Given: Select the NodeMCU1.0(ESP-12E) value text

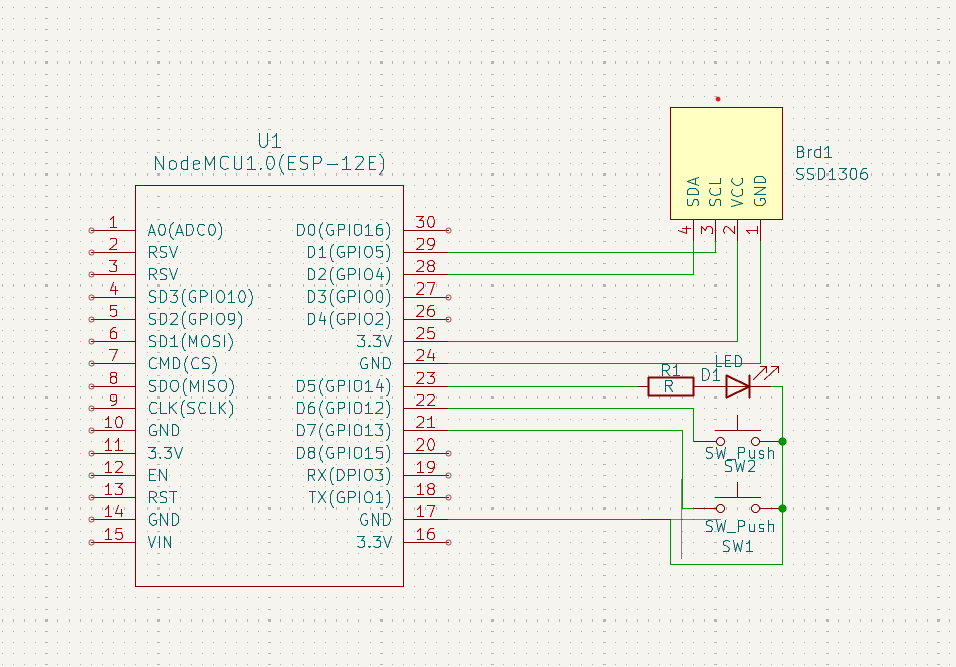Looking at the screenshot, I should (x=269, y=163).
